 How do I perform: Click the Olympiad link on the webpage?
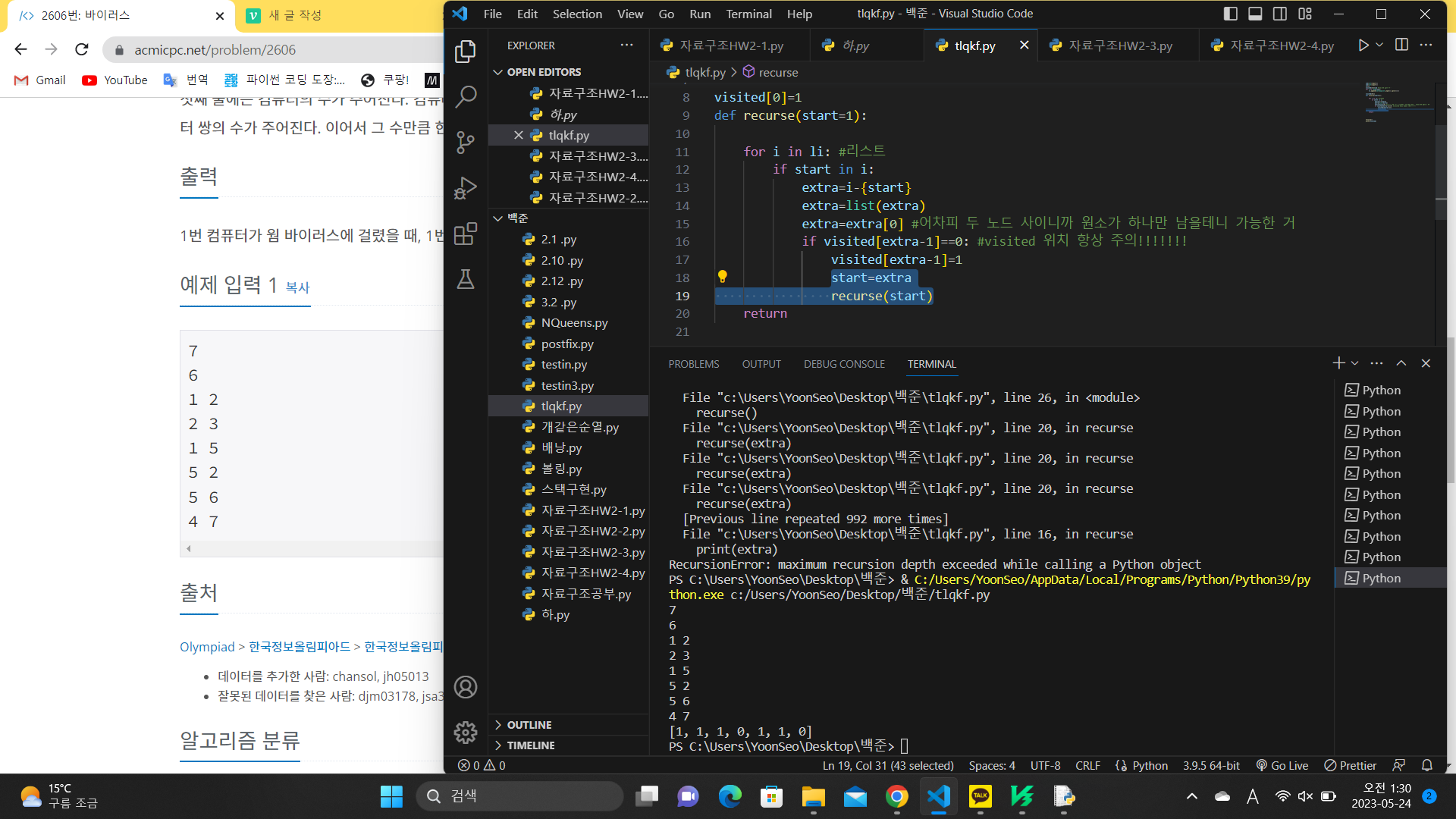pos(206,647)
